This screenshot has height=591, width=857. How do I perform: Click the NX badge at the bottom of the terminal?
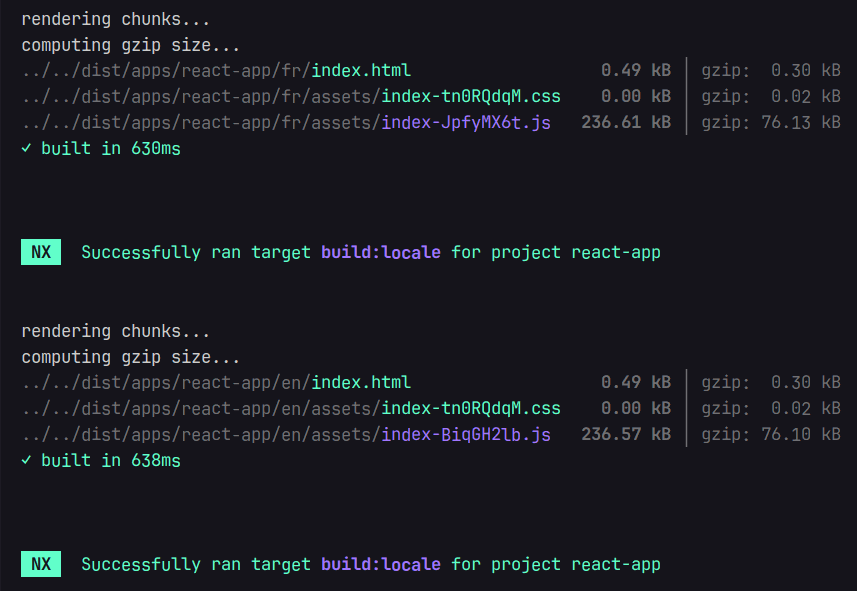(41, 564)
